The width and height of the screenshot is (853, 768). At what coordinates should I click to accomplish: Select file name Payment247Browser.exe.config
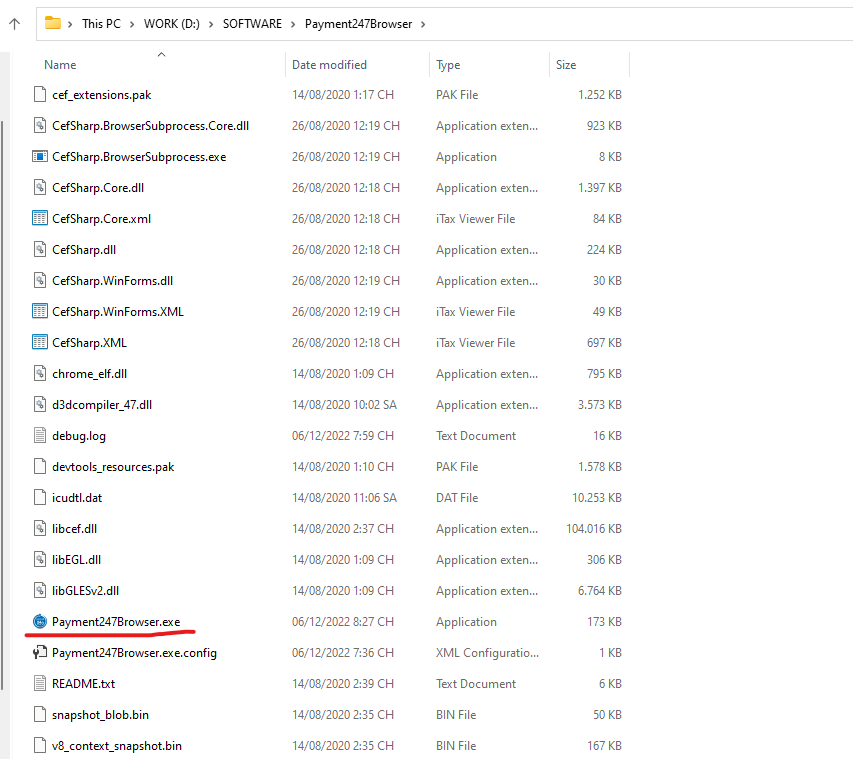point(134,653)
